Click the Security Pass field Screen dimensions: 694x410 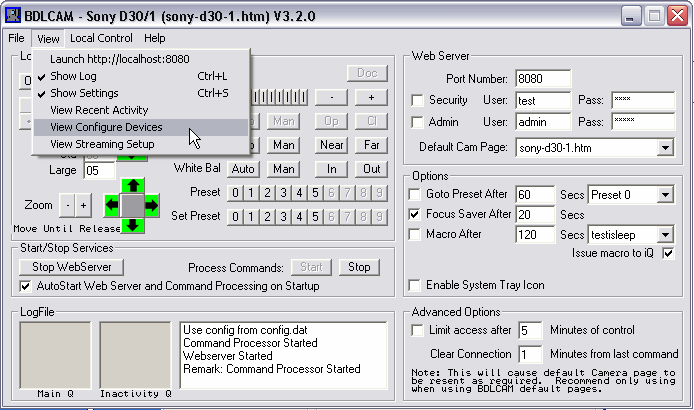pyautogui.click(x=643, y=101)
